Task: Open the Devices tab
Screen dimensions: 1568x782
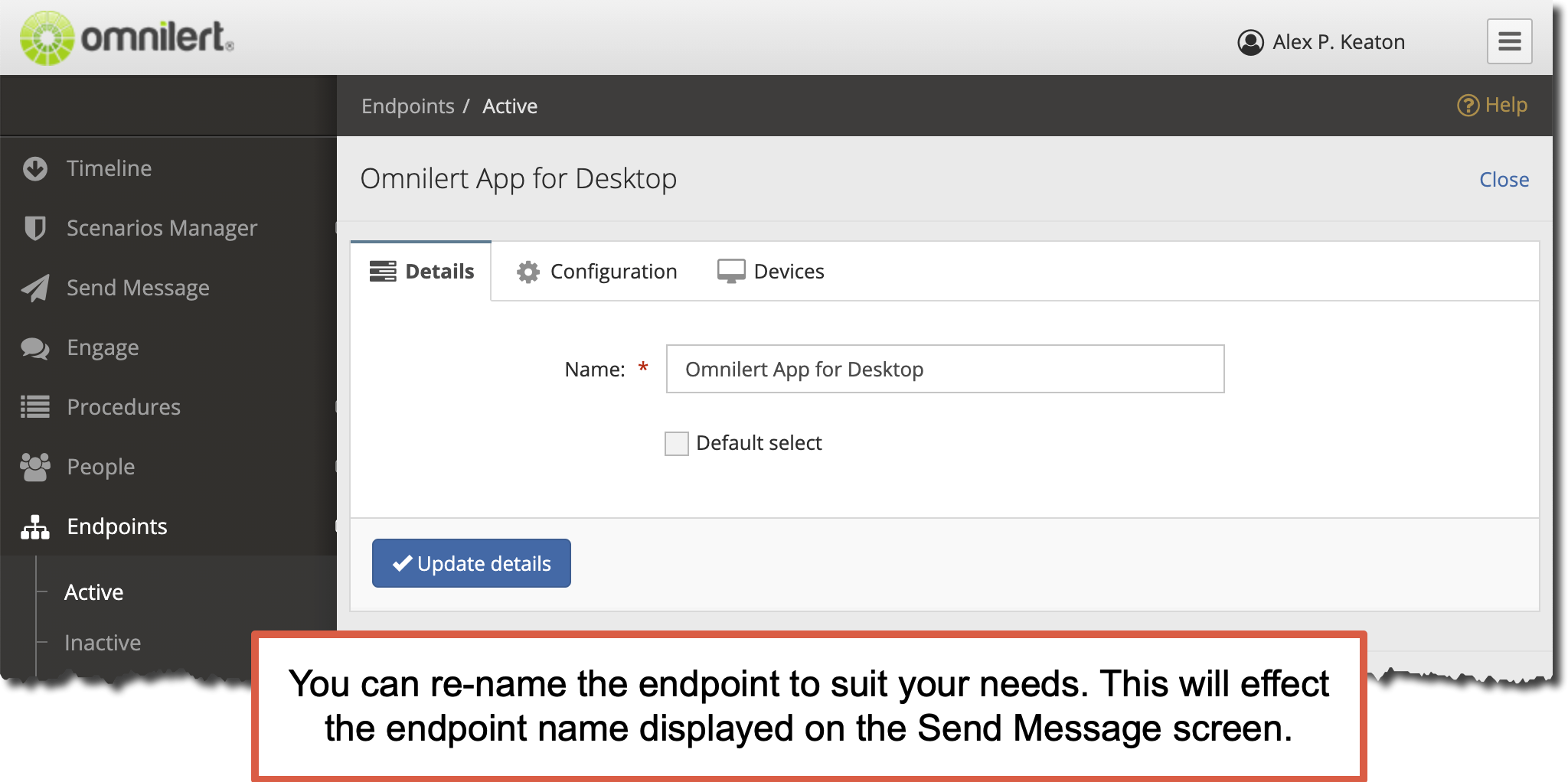Action: pyautogui.click(x=771, y=272)
